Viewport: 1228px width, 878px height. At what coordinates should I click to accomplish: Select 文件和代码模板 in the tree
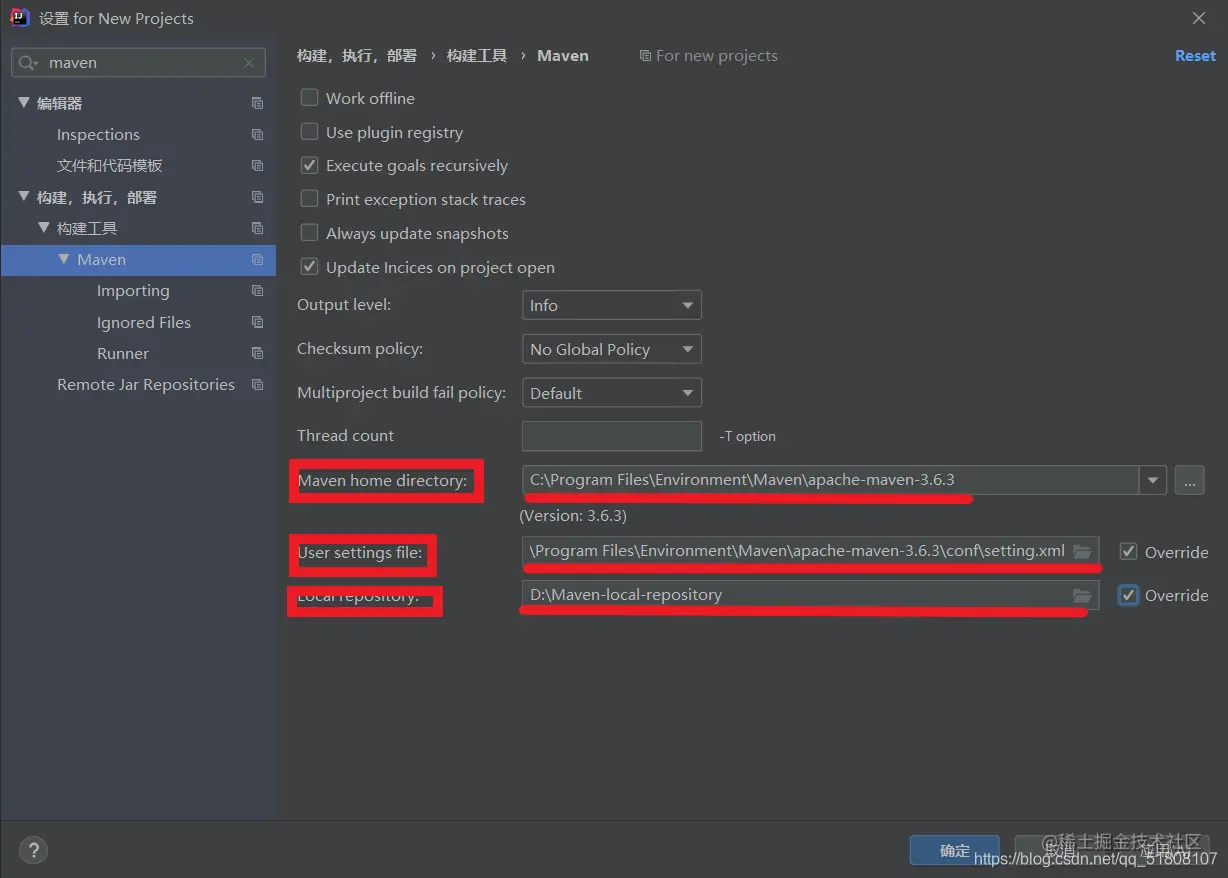(109, 165)
